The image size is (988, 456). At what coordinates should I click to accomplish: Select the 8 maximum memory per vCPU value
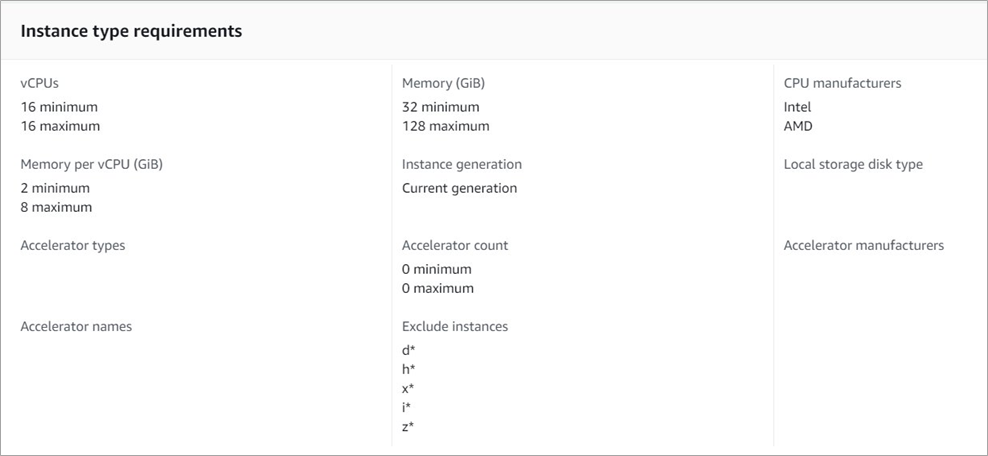[x=55, y=207]
